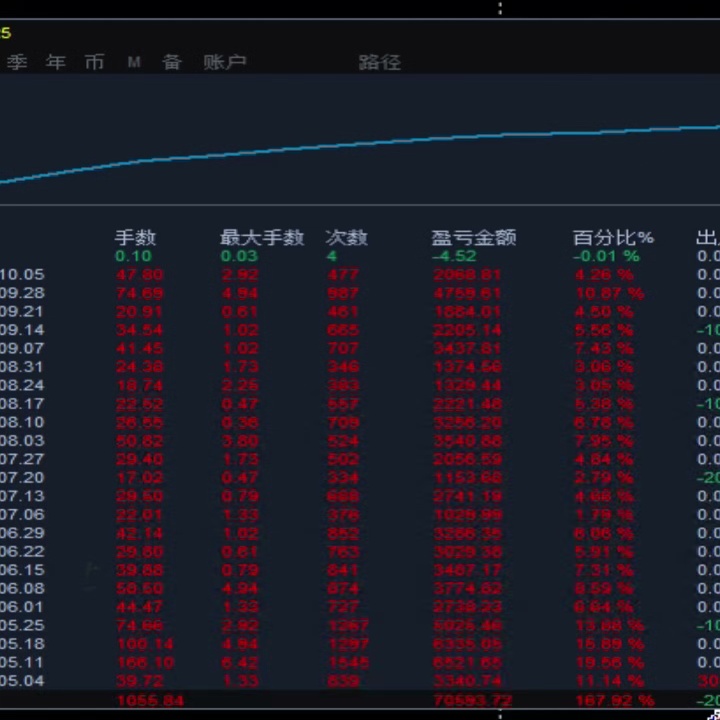Click the 次数 column header
The height and width of the screenshot is (720, 720).
tap(346, 237)
